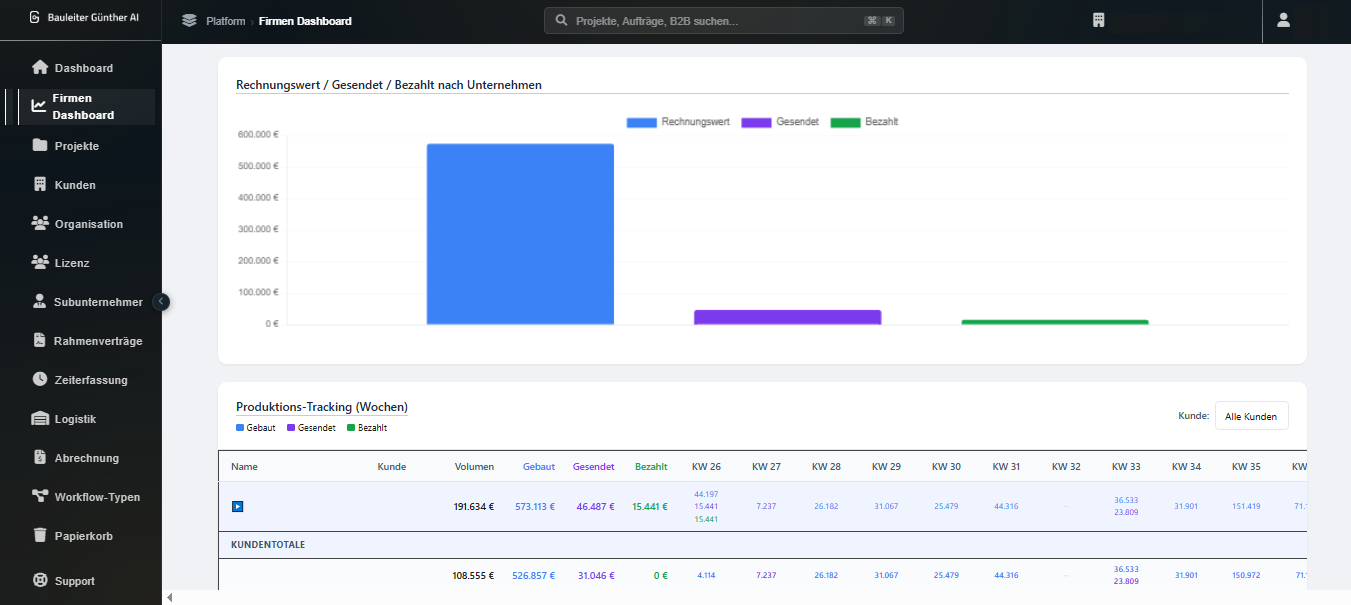Click the Projekte folder icon
Screen dimensions: 1351x605
tap(40, 146)
